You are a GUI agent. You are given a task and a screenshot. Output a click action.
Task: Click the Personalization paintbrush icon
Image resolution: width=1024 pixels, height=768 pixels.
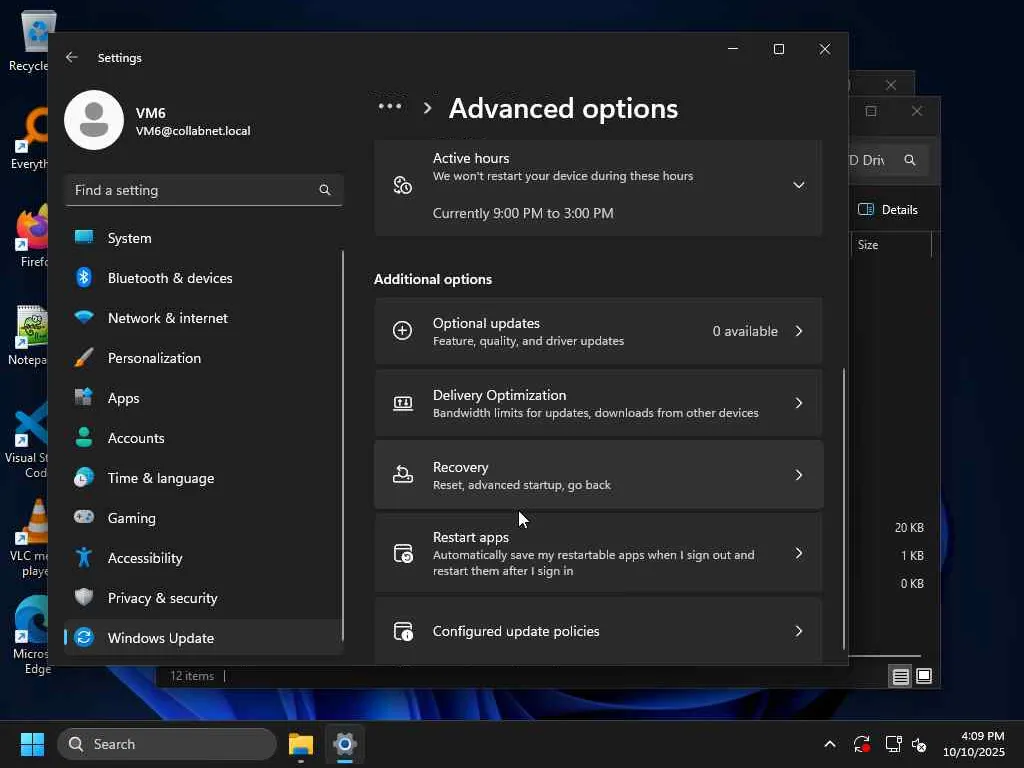pyautogui.click(x=85, y=358)
